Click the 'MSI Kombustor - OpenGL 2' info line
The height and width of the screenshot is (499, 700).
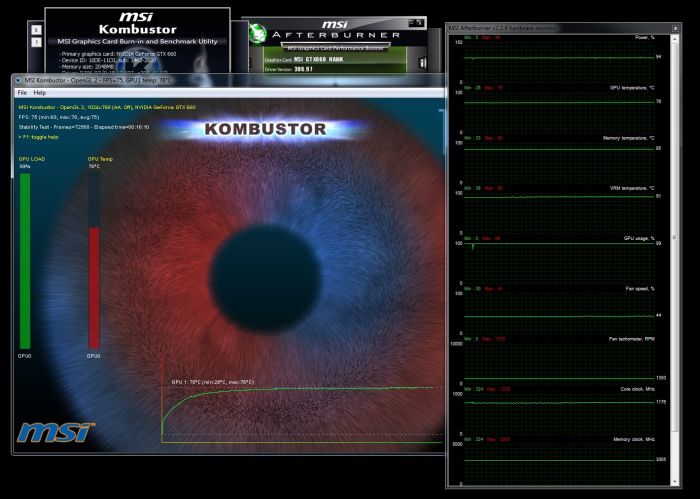[107, 107]
